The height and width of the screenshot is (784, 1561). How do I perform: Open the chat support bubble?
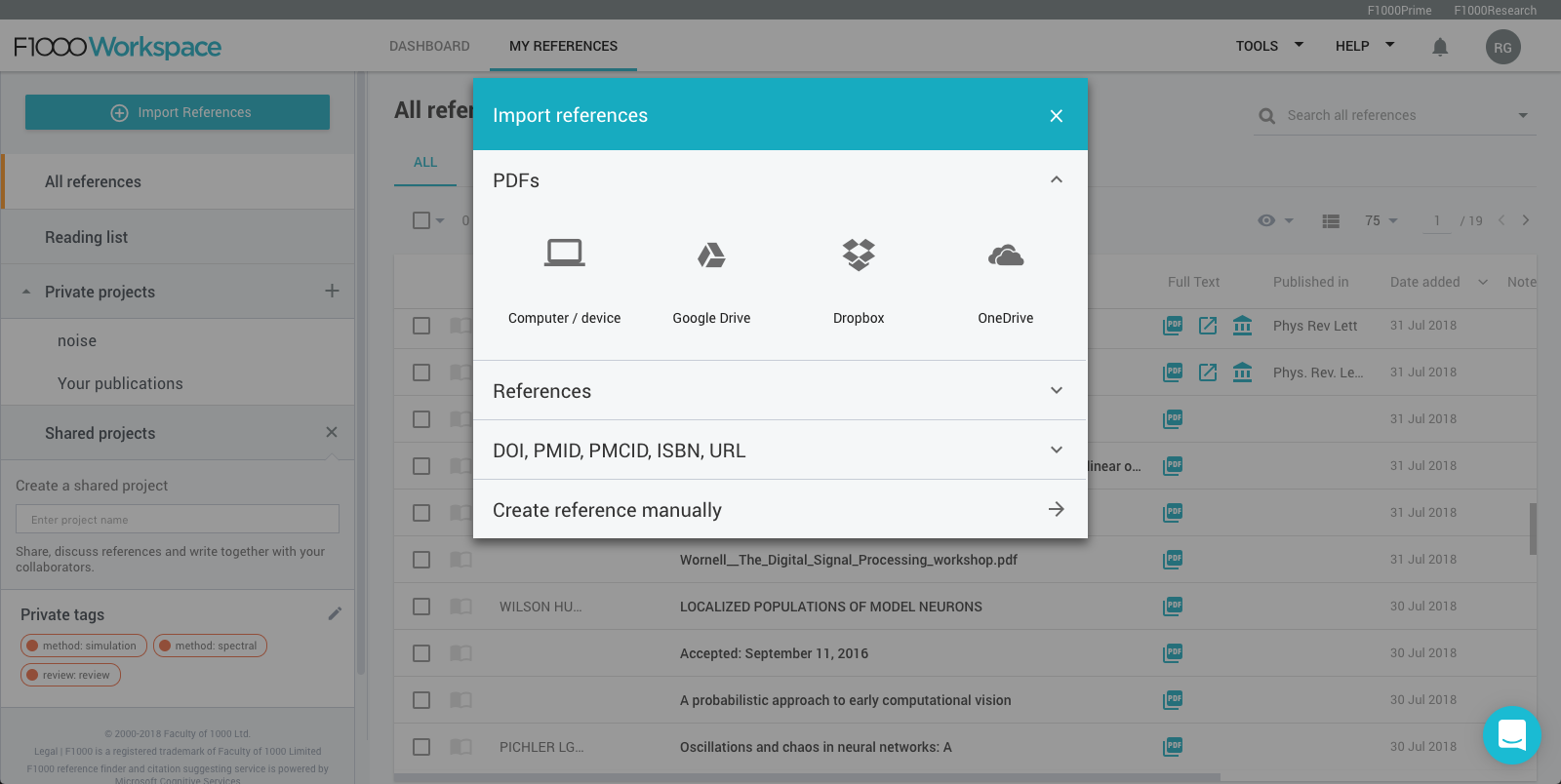coord(1511,735)
